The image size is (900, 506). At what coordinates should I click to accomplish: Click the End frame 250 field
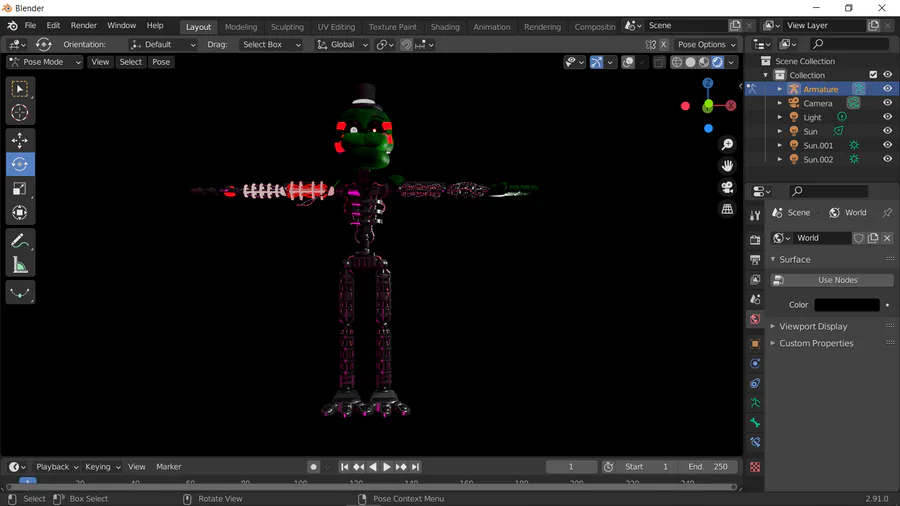point(708,467)
